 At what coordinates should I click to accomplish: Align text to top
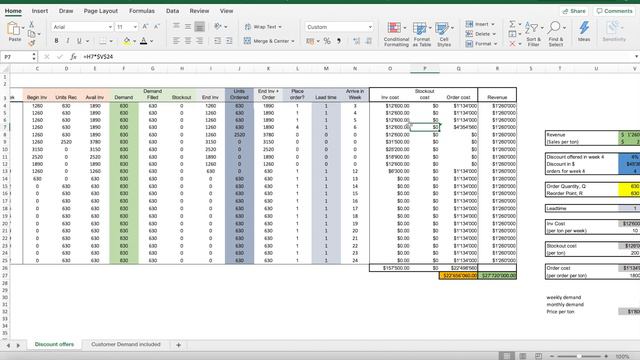point(176,27)
